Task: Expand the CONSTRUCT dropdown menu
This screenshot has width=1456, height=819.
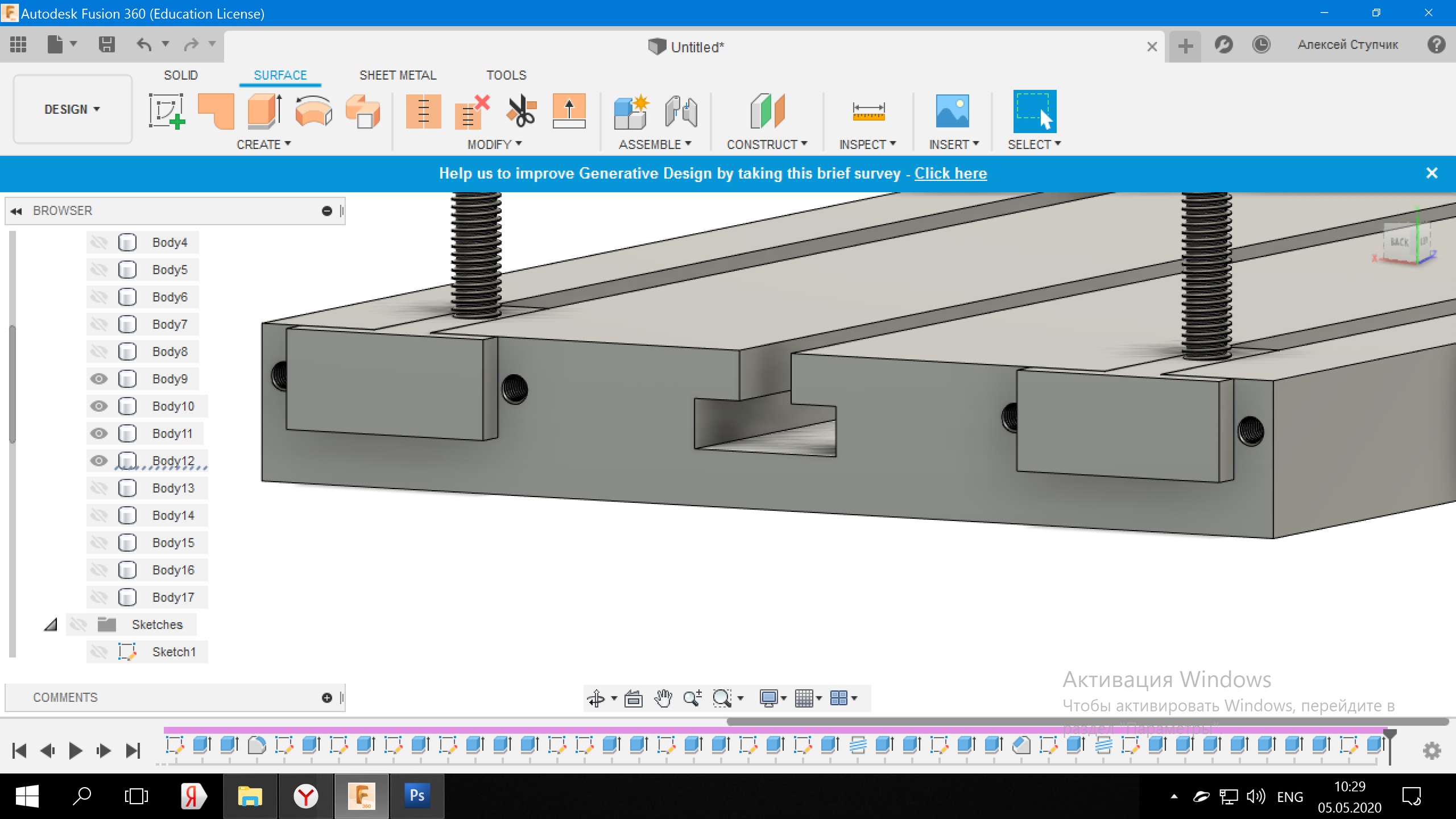Action: (766, 144)
